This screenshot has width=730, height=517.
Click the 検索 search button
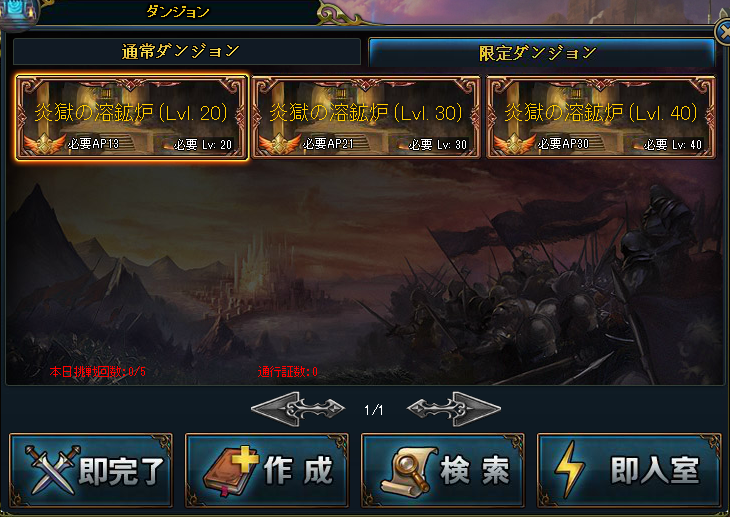pyautogui.click(x=443, y=470)
